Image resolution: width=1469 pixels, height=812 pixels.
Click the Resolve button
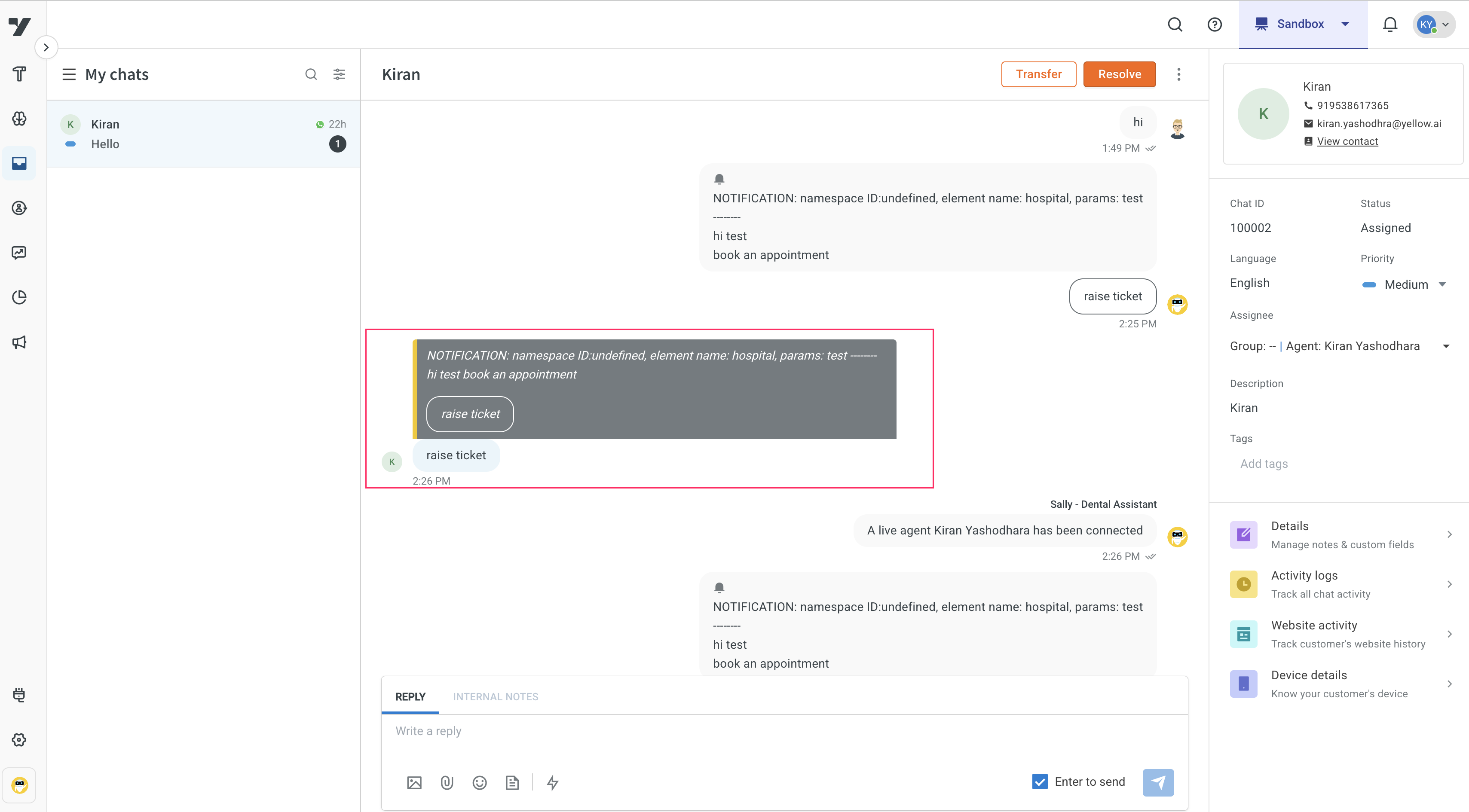click(x=1120, y=74)
